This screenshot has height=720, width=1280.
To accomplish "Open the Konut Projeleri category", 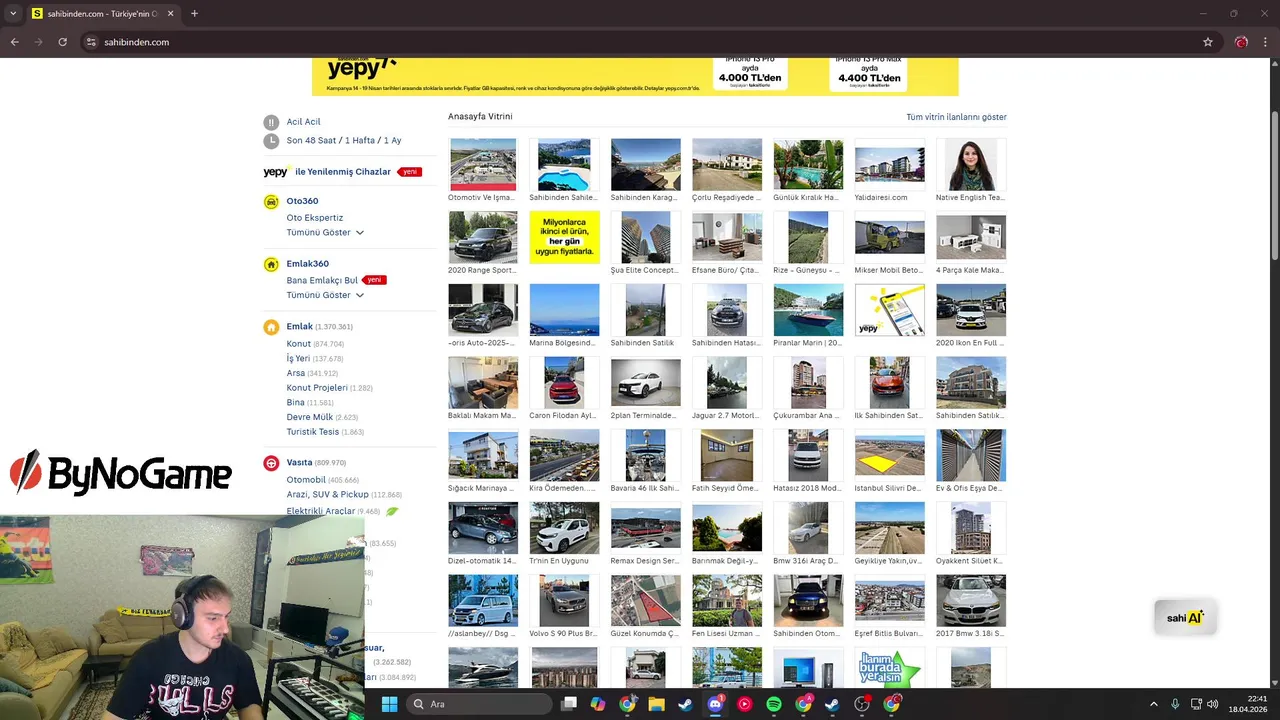I will (317, 387).
